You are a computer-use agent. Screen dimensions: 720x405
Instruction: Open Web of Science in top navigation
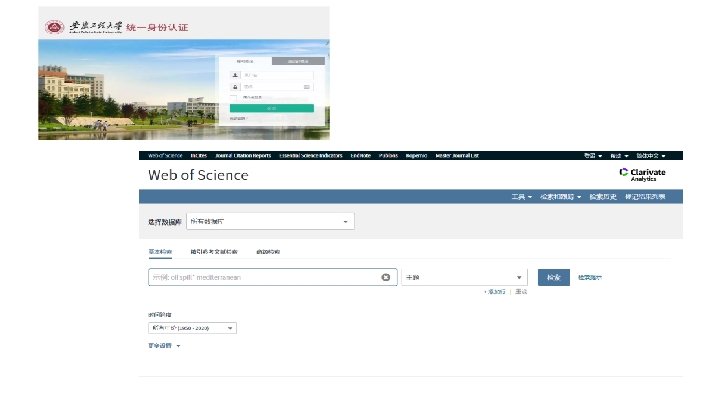click(165, 156)
